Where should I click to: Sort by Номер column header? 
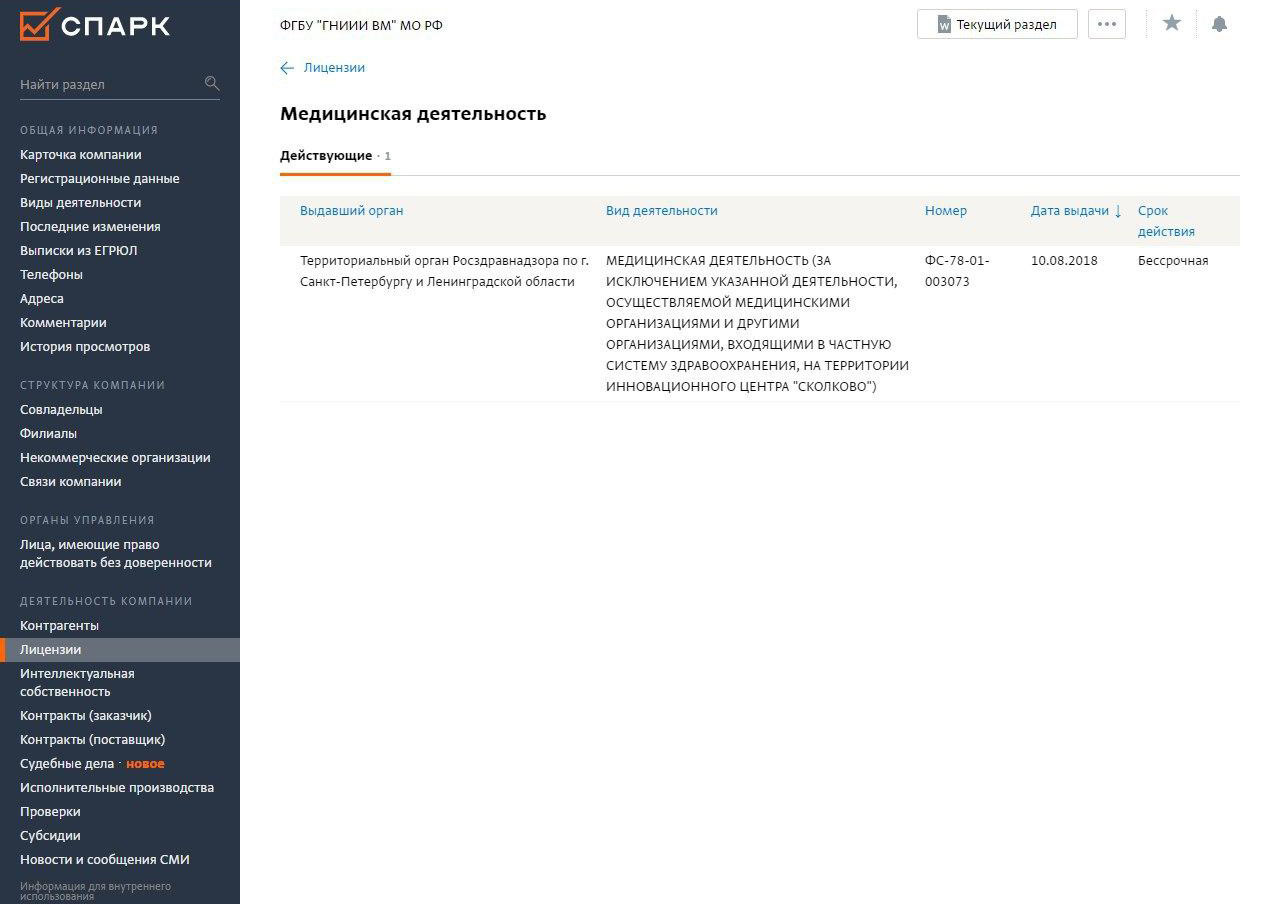946,211
